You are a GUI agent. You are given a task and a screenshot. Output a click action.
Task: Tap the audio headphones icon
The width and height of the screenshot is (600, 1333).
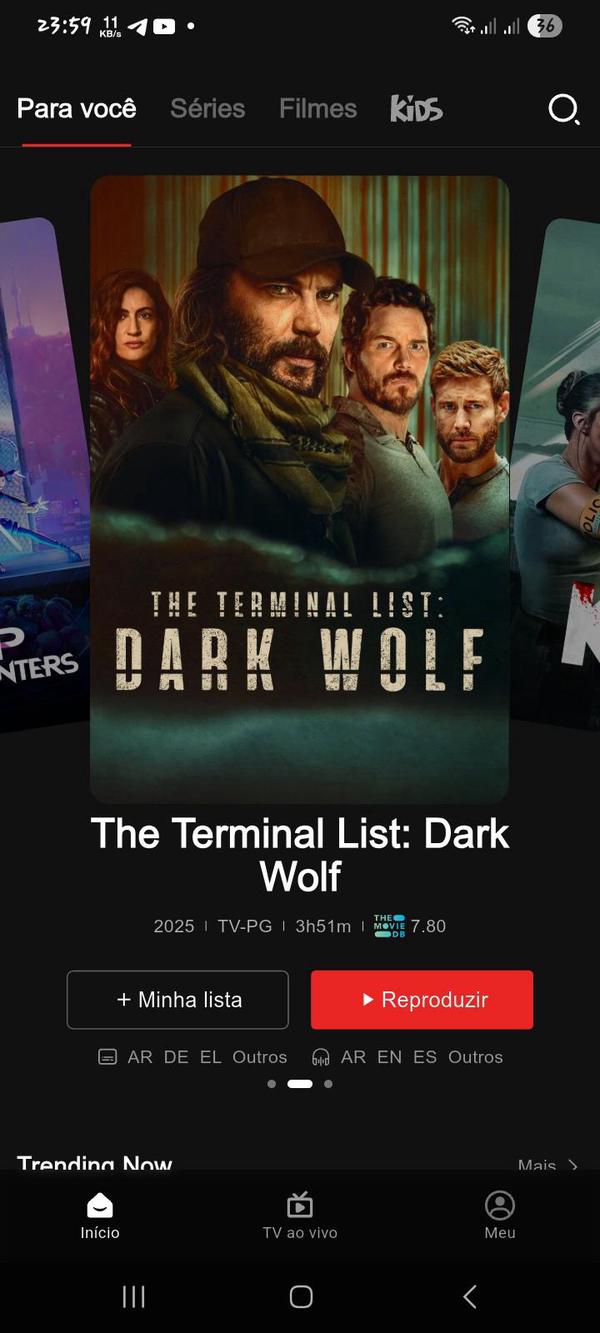pyautogui.click(x=321, y=1057)
